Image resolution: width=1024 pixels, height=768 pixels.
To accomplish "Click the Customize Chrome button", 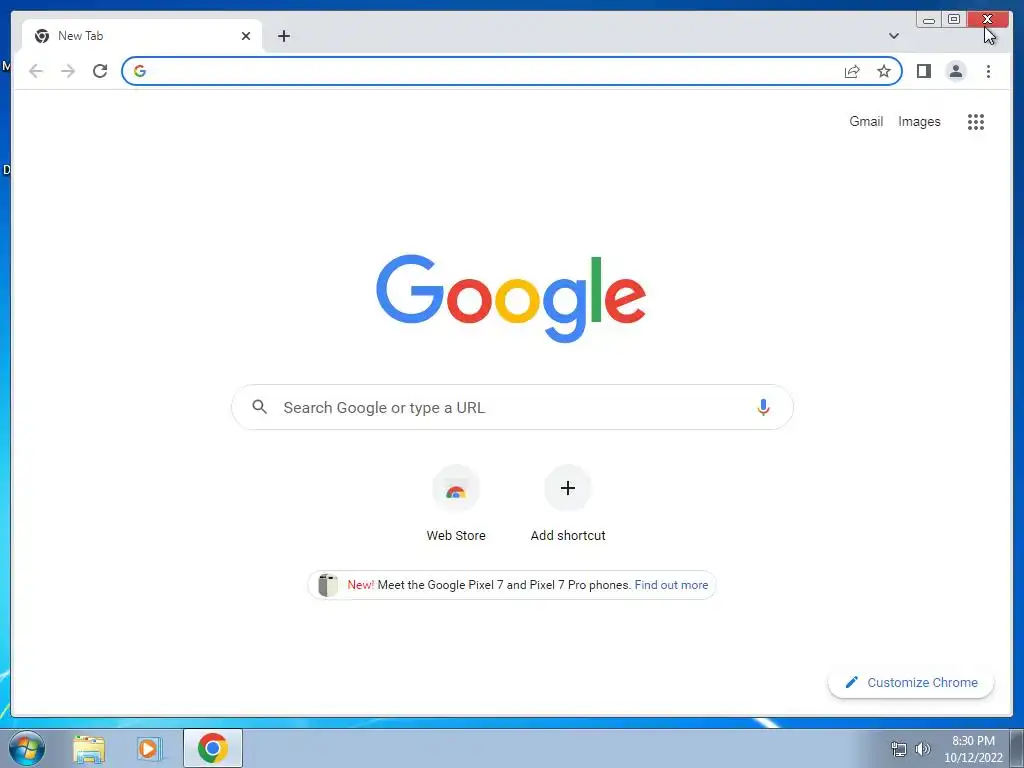I will click(911, 682).
